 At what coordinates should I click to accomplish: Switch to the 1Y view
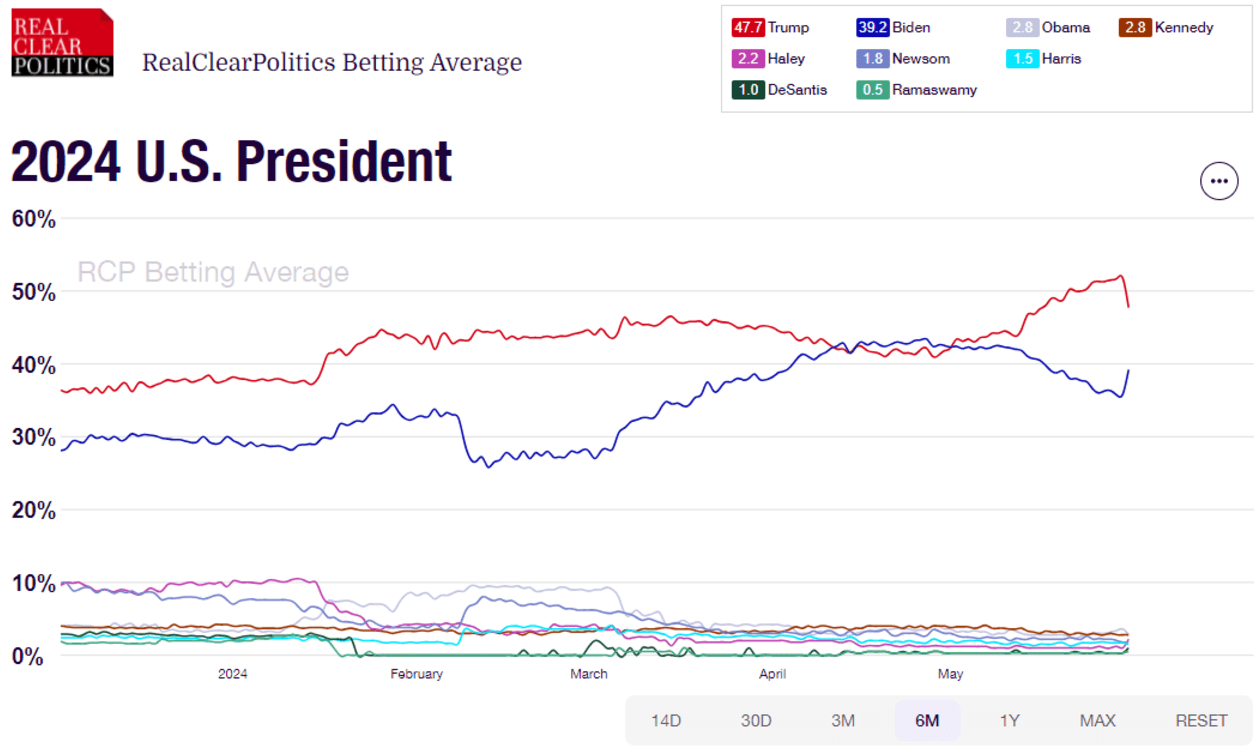1012,719
